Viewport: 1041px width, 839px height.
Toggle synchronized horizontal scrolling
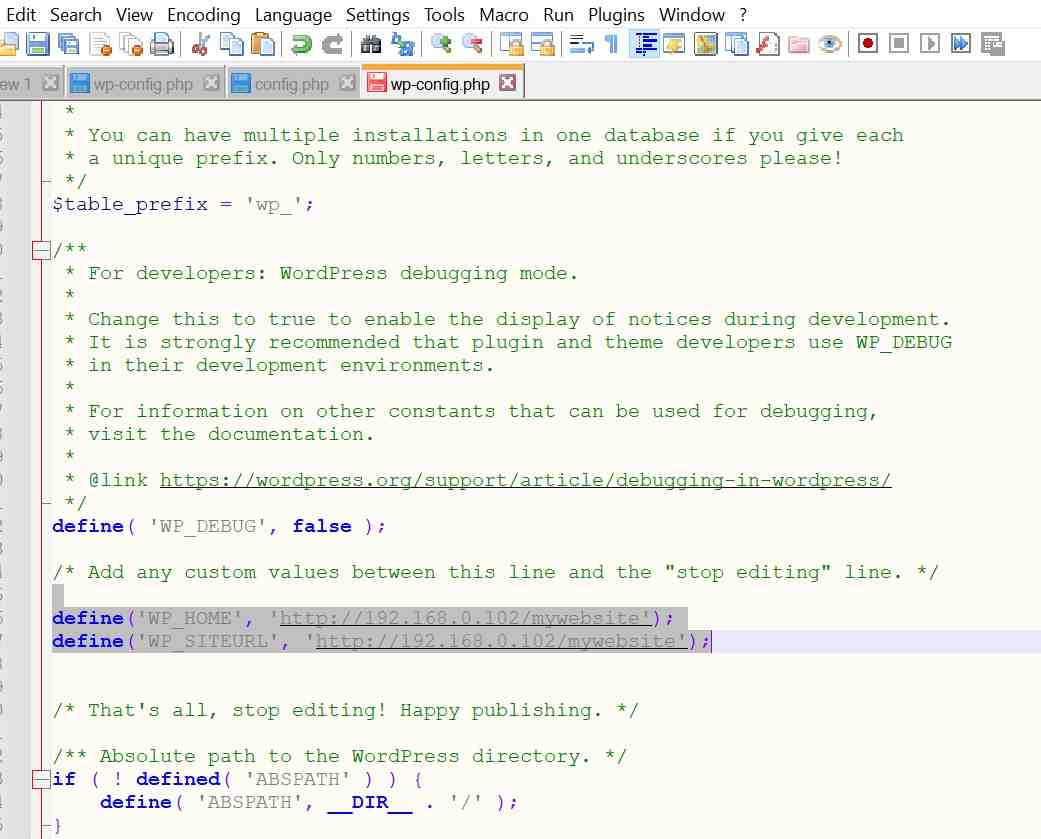[x=542, y=44]
